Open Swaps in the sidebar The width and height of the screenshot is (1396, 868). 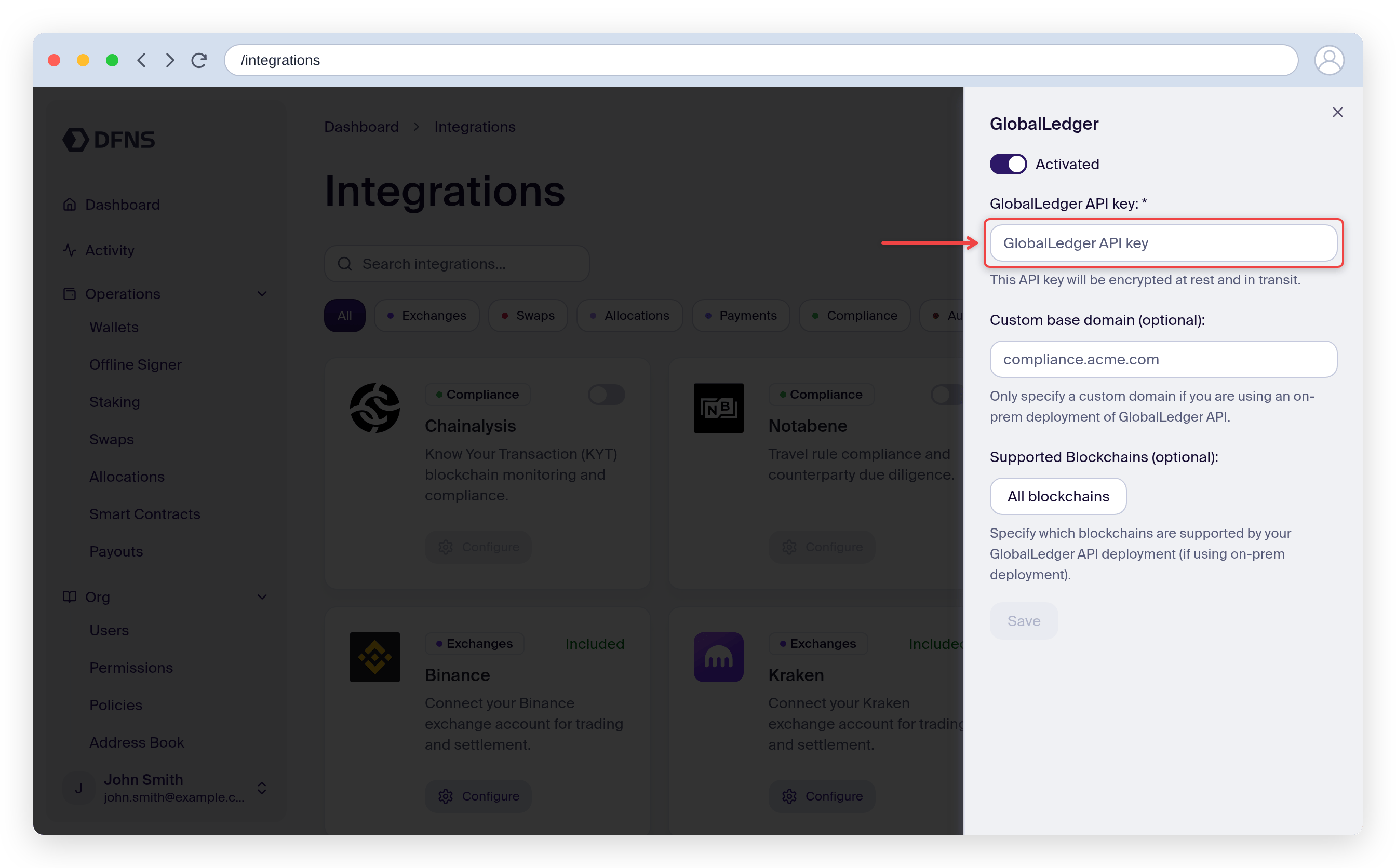point(112,439)
